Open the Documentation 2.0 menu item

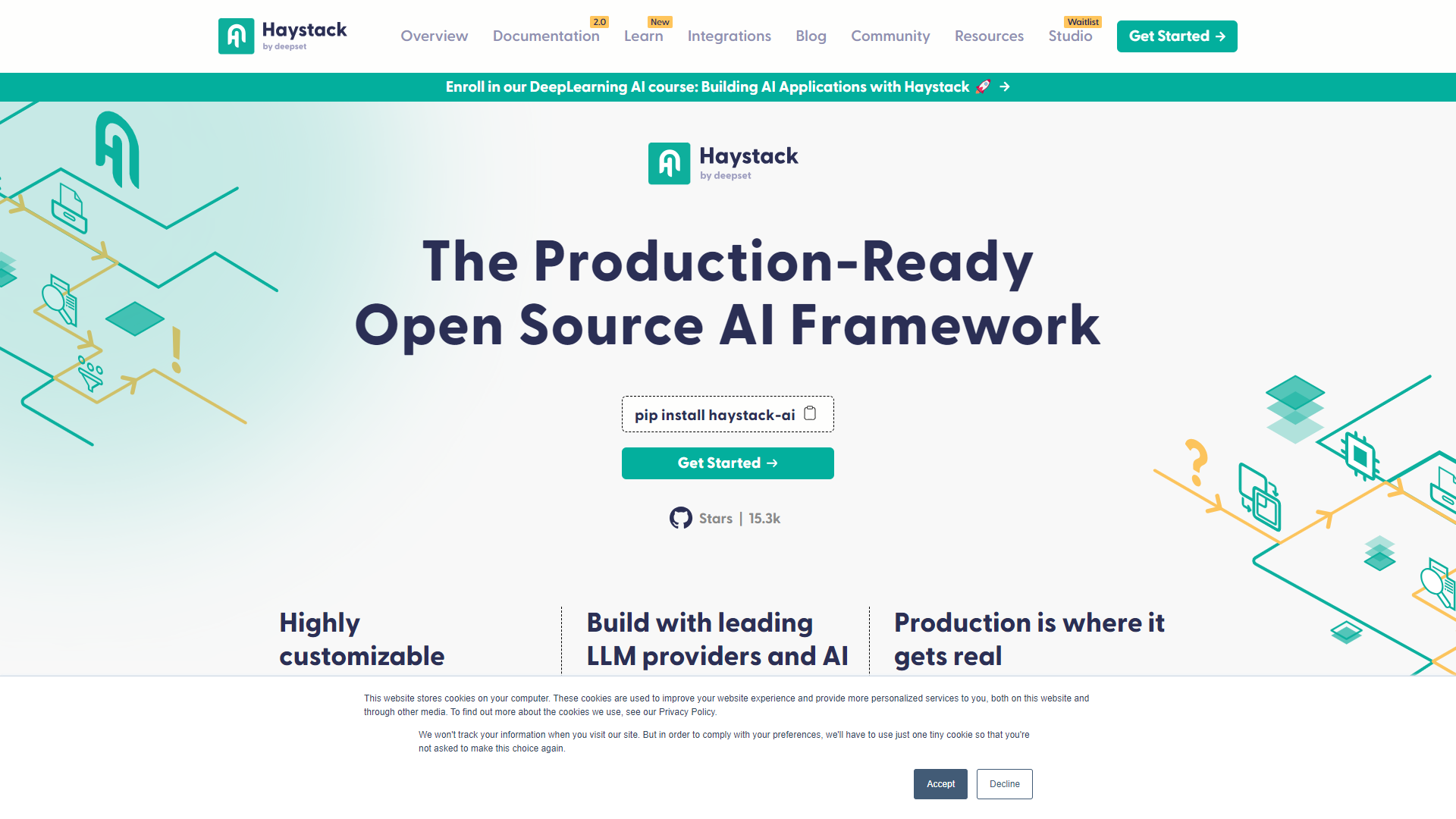[546, 36]
